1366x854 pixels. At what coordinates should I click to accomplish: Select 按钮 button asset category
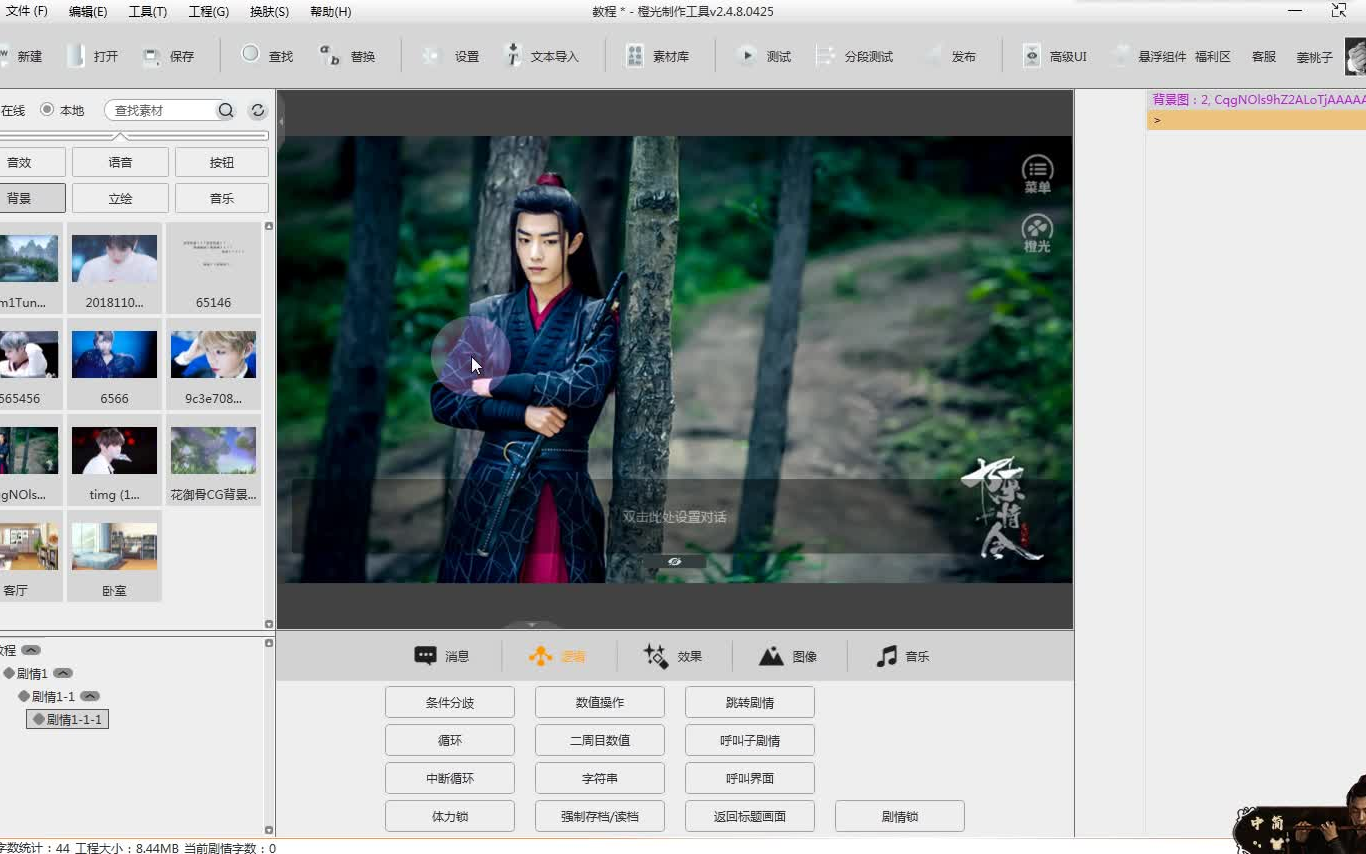tap(222, 162)
